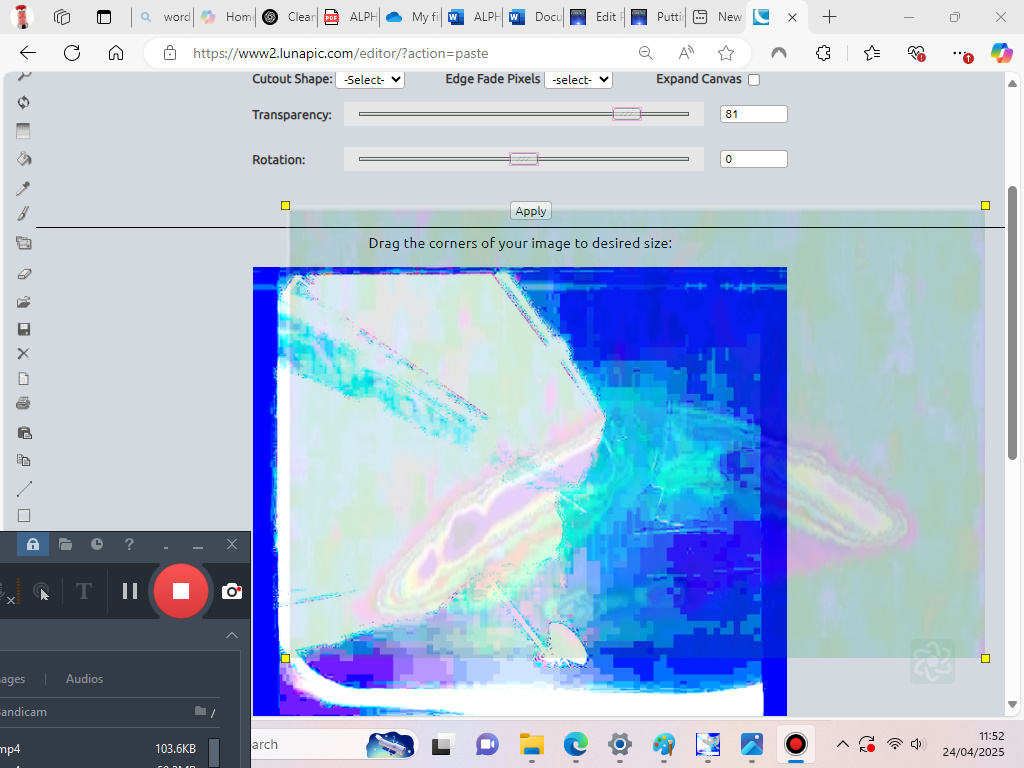
Task: Click the Rotation value input field
Action: point(753,159)
